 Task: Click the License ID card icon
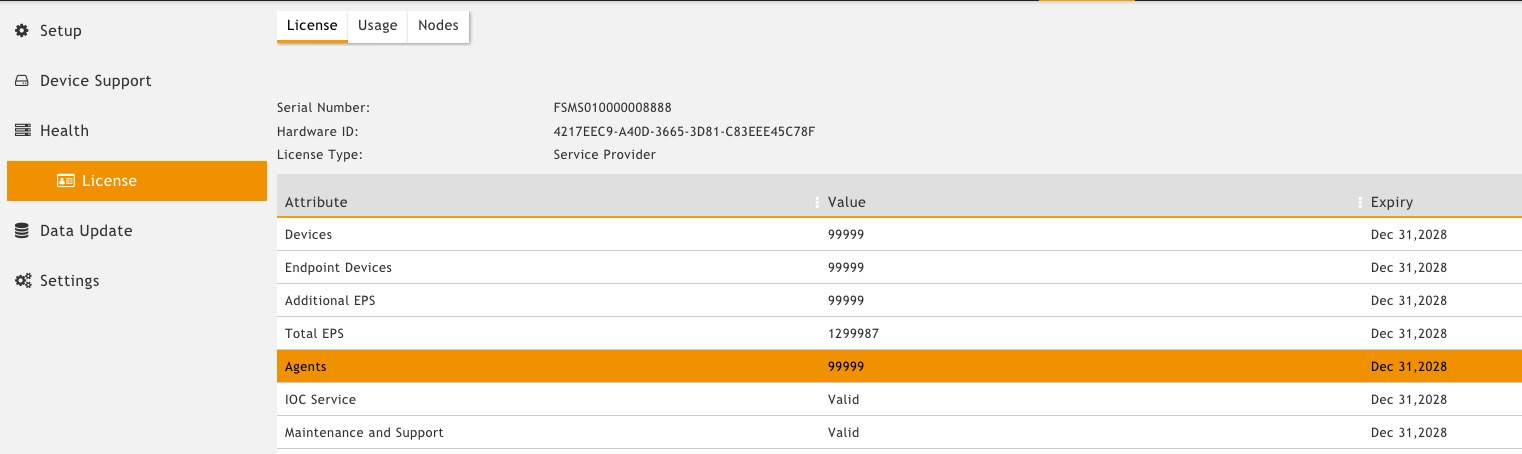(x=66, y=181)
